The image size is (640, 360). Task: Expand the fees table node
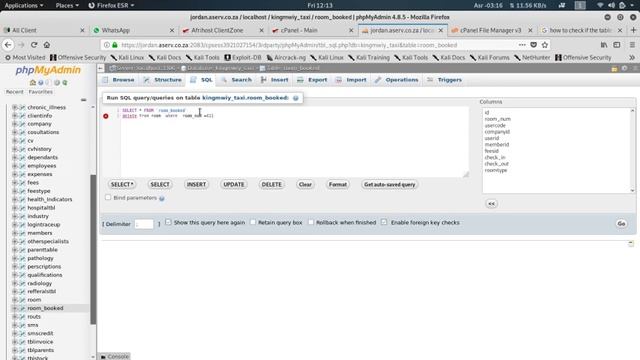15,182
